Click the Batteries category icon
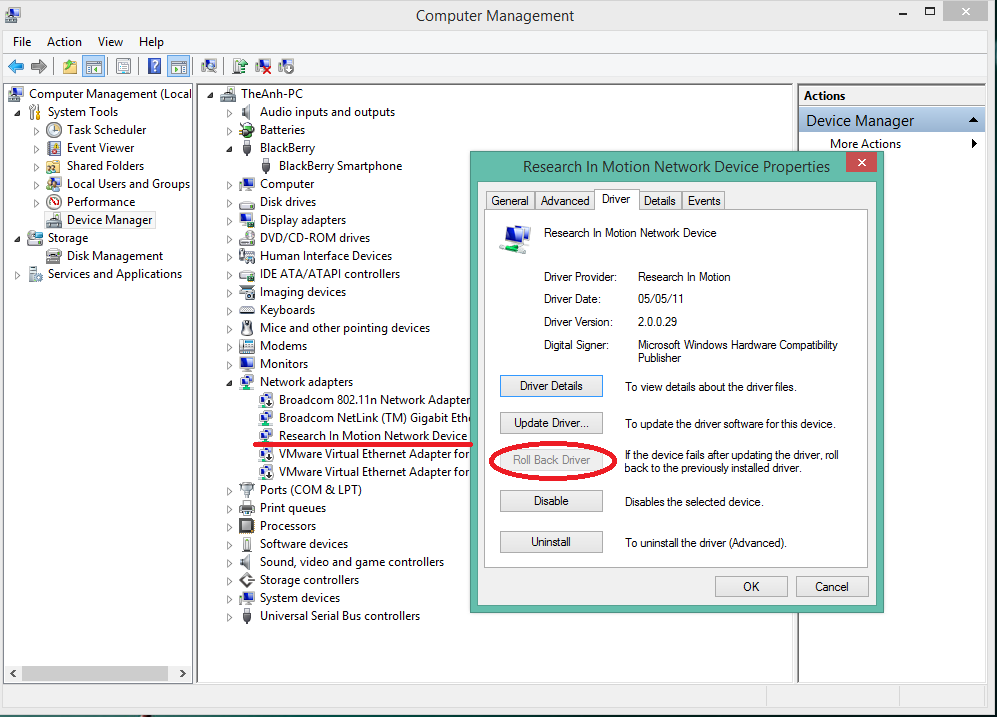Viewport: 997px width, 717px height. (247, 130)
